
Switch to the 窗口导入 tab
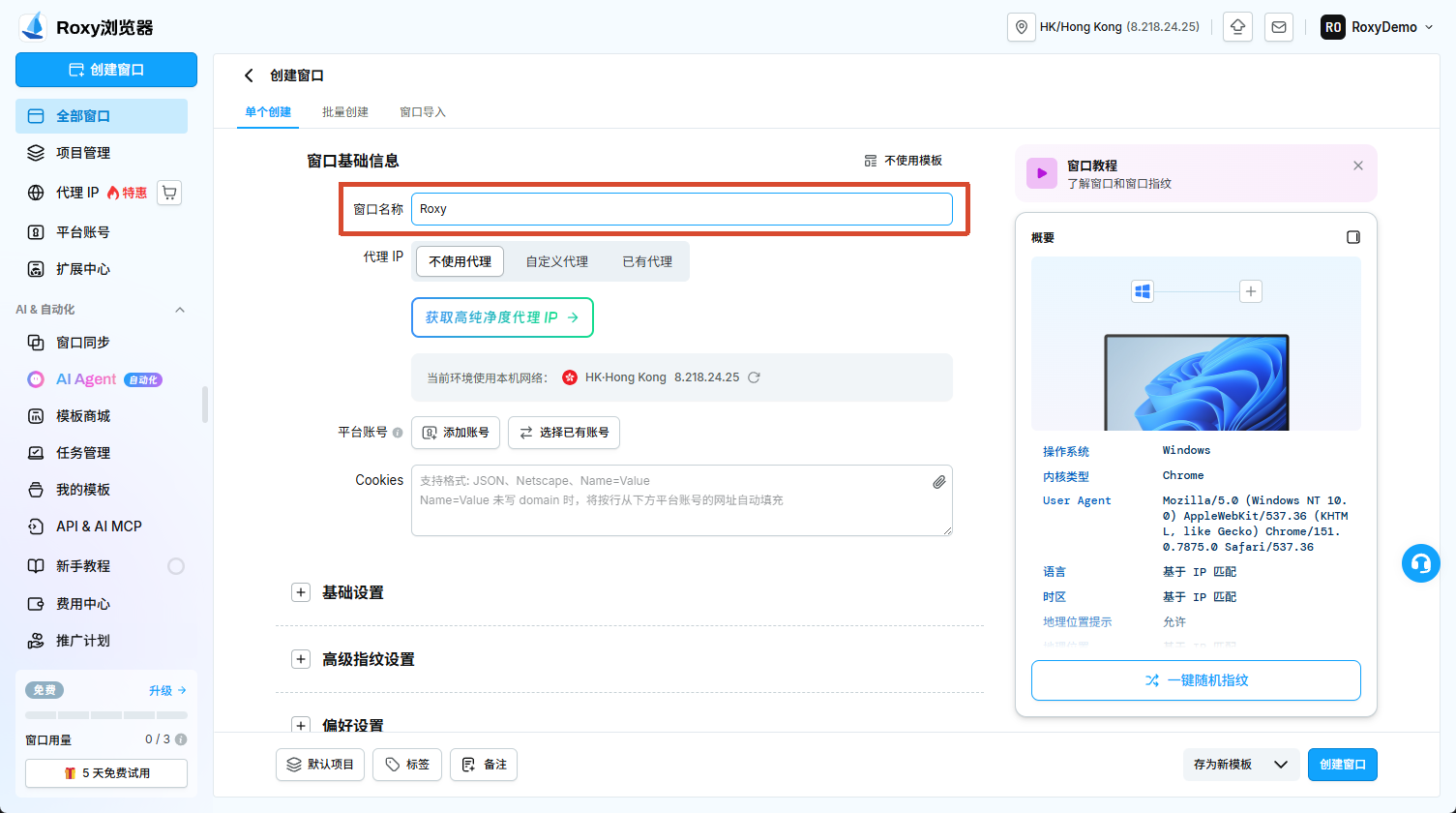click(x=423, y=112)
